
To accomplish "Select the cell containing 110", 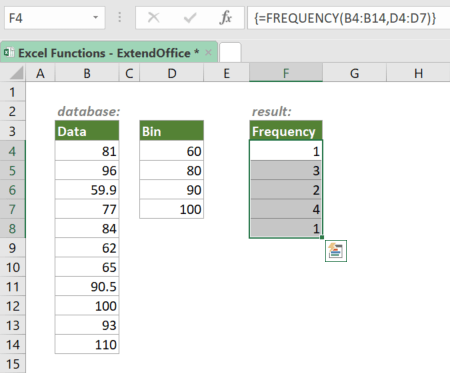I will [87, 344].
